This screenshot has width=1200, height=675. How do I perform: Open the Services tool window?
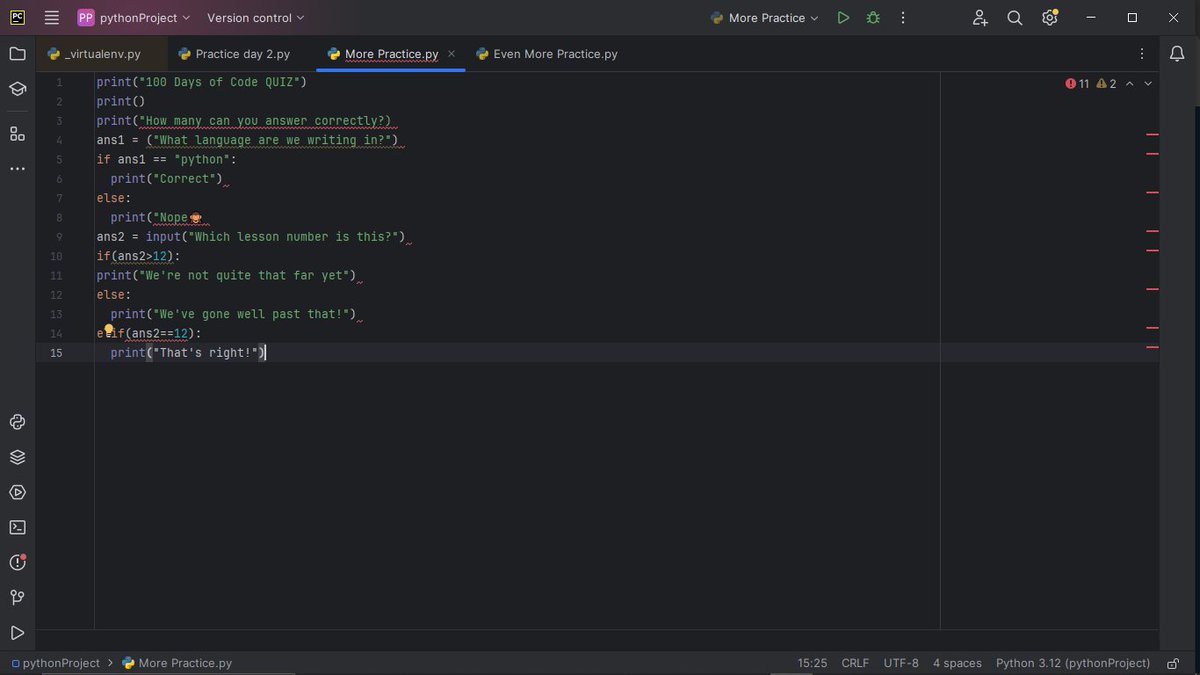pos(17,492)
